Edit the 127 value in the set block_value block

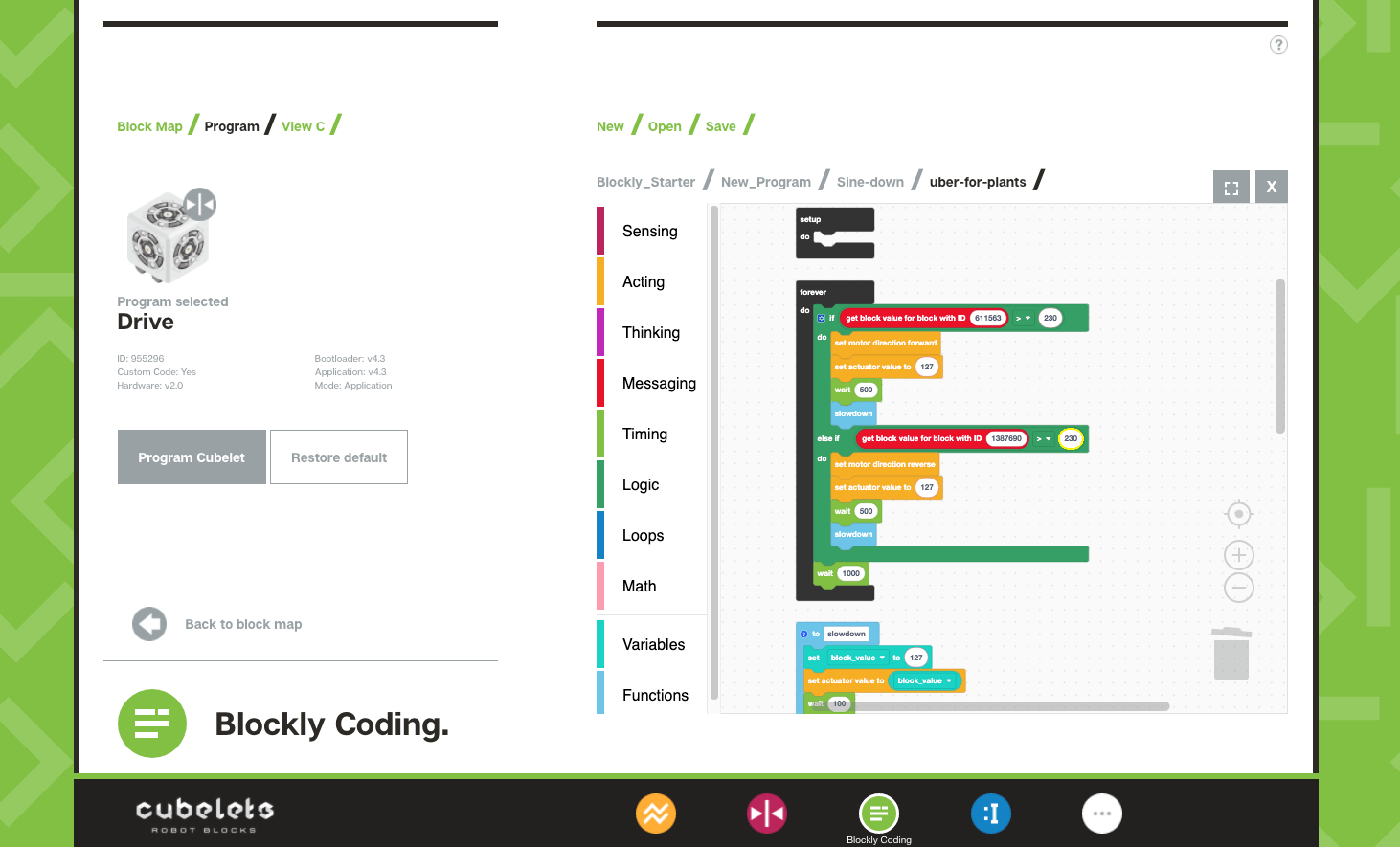pyautogui.click(x=916, y=658)
